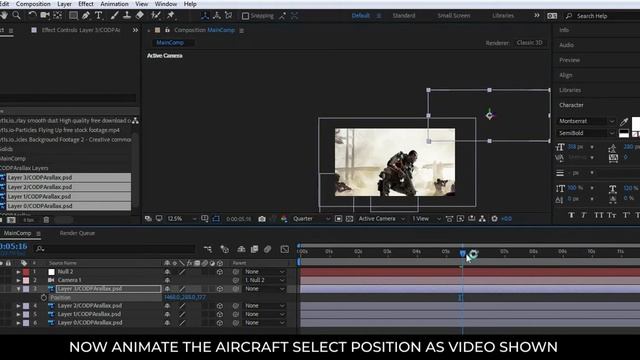Click the fill color swatch in Character panel
The image size is (640, 360).
636,123
